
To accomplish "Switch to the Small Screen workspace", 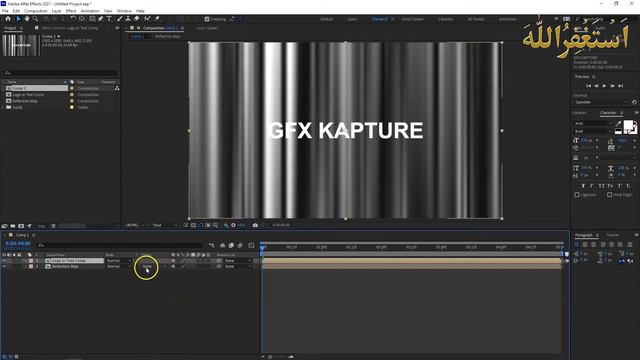I will pyautogui.click(x=413, y=19).
